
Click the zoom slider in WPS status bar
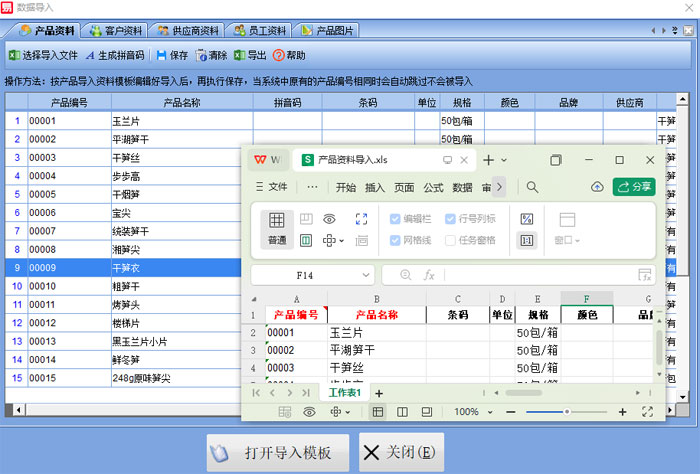[566, 412]
